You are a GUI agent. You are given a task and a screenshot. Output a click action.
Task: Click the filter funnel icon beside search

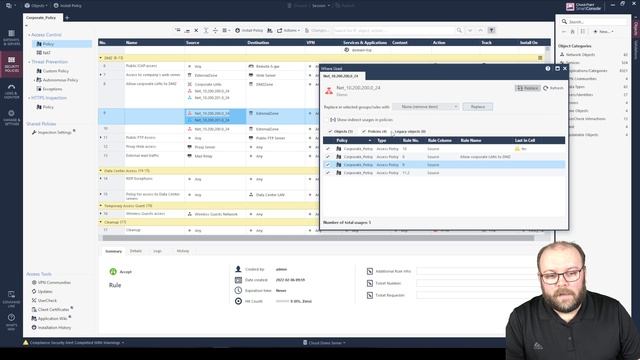pyautogui.click(x=491, y=30)
